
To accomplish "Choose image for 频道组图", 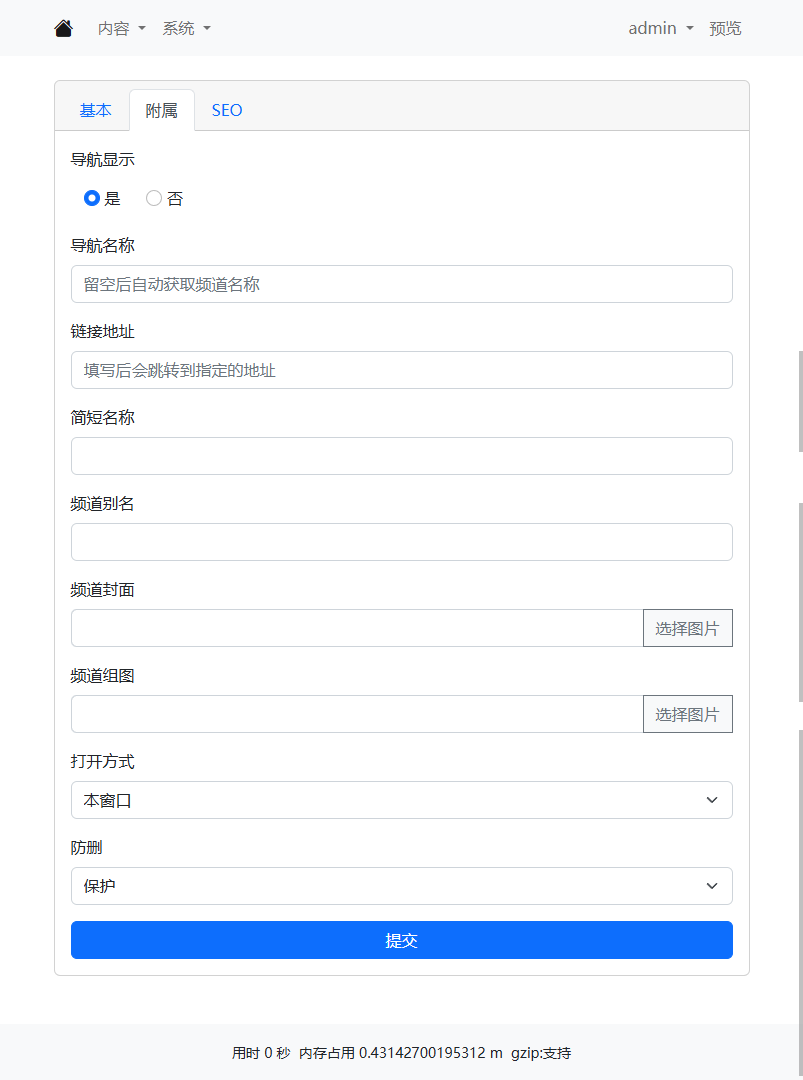I will pyautogui.click(x=687, y=714).
